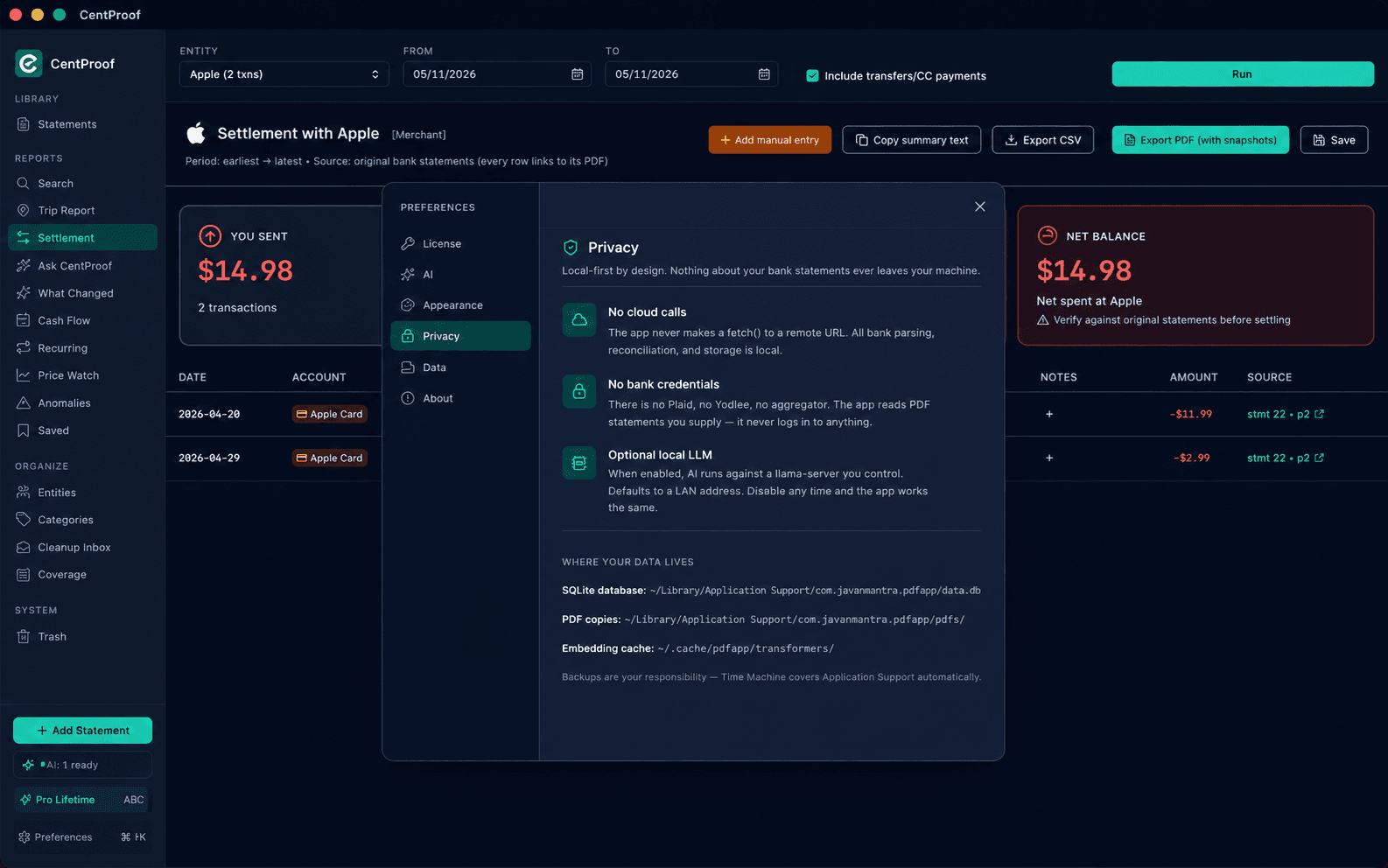
Task: Click Export CSV button
Action: [x=1043, y=140]
